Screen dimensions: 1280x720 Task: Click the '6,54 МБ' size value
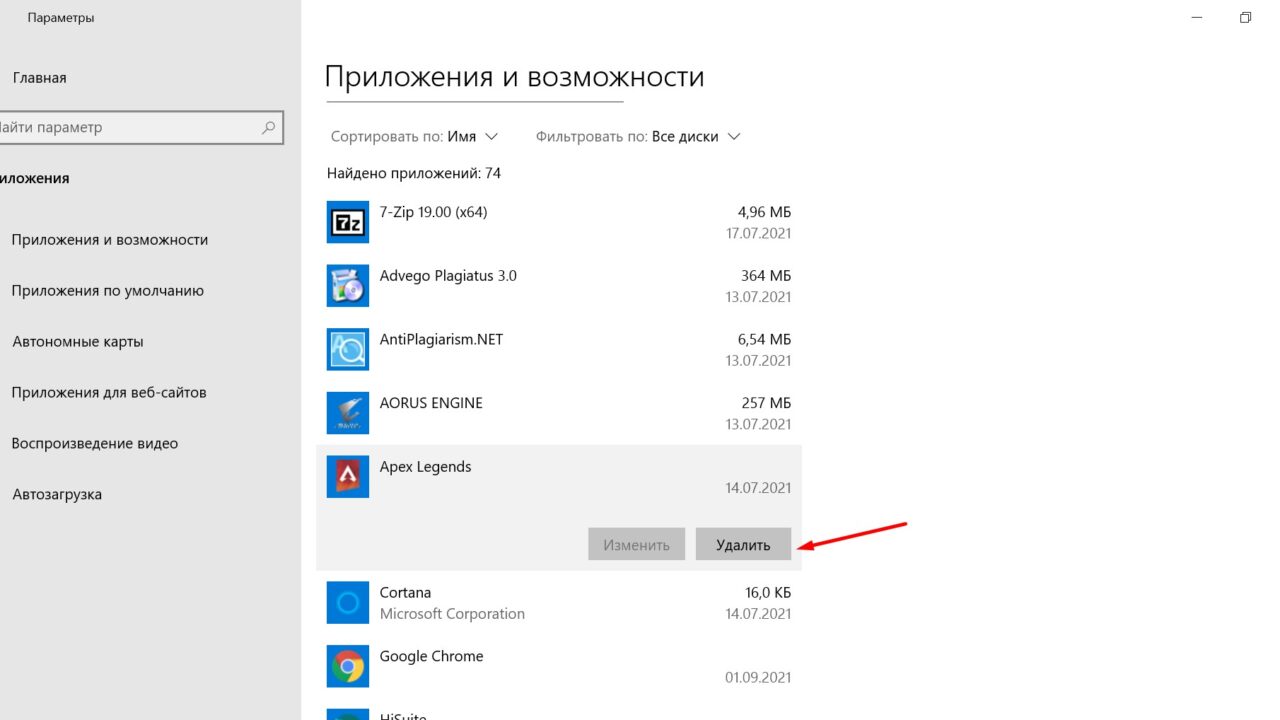(x=764, y=340)
